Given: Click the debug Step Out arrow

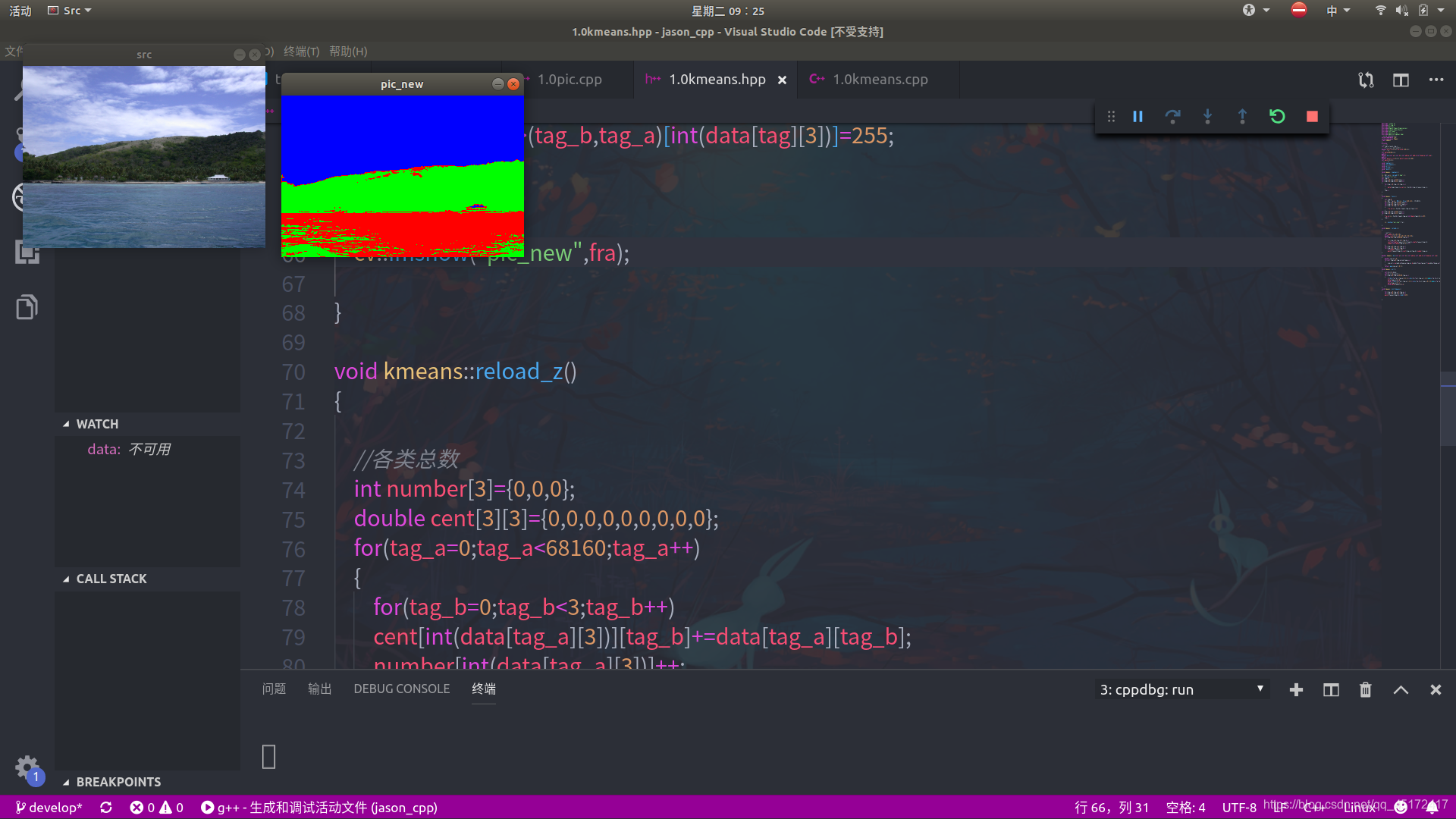Looking at the screenshot, I should [1242, 117].
